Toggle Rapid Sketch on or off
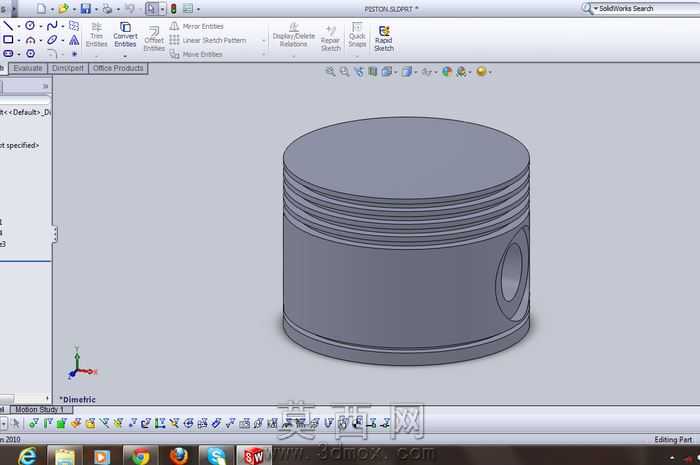 384,38
